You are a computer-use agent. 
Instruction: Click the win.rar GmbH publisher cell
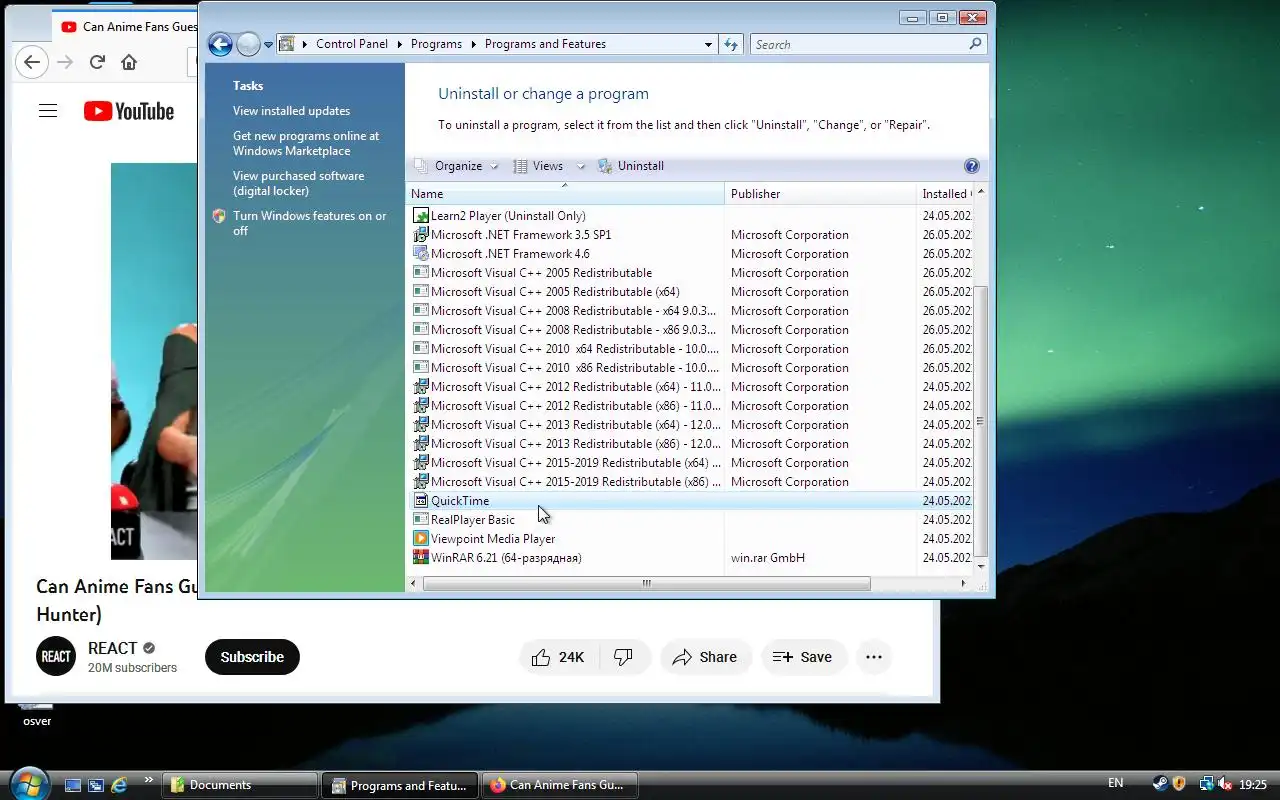coord(768,558)
